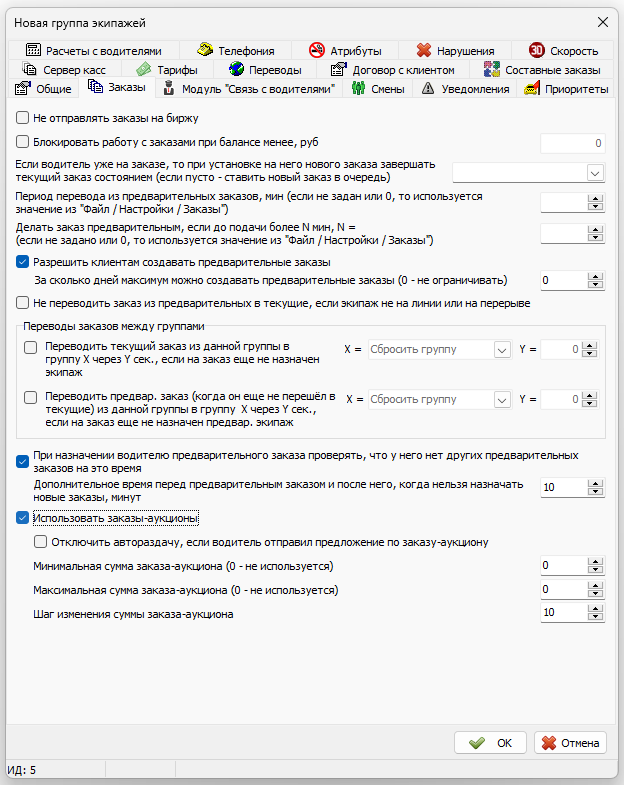Toggle "Разрешить клиентам создавать предварительные заказы"
The image size is (624, 785).
pos(23,262)
